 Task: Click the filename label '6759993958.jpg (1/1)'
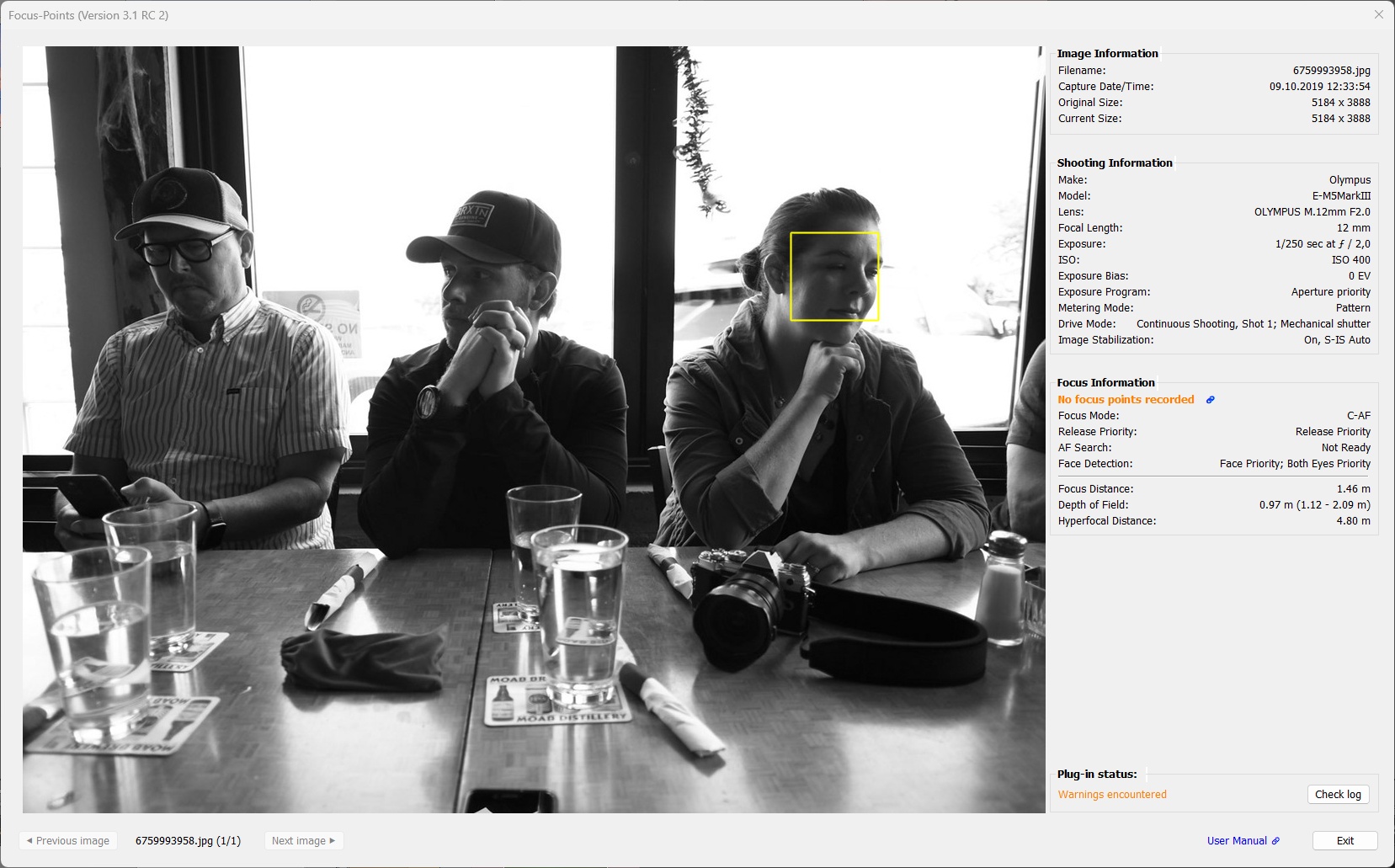tap(187, 840)
